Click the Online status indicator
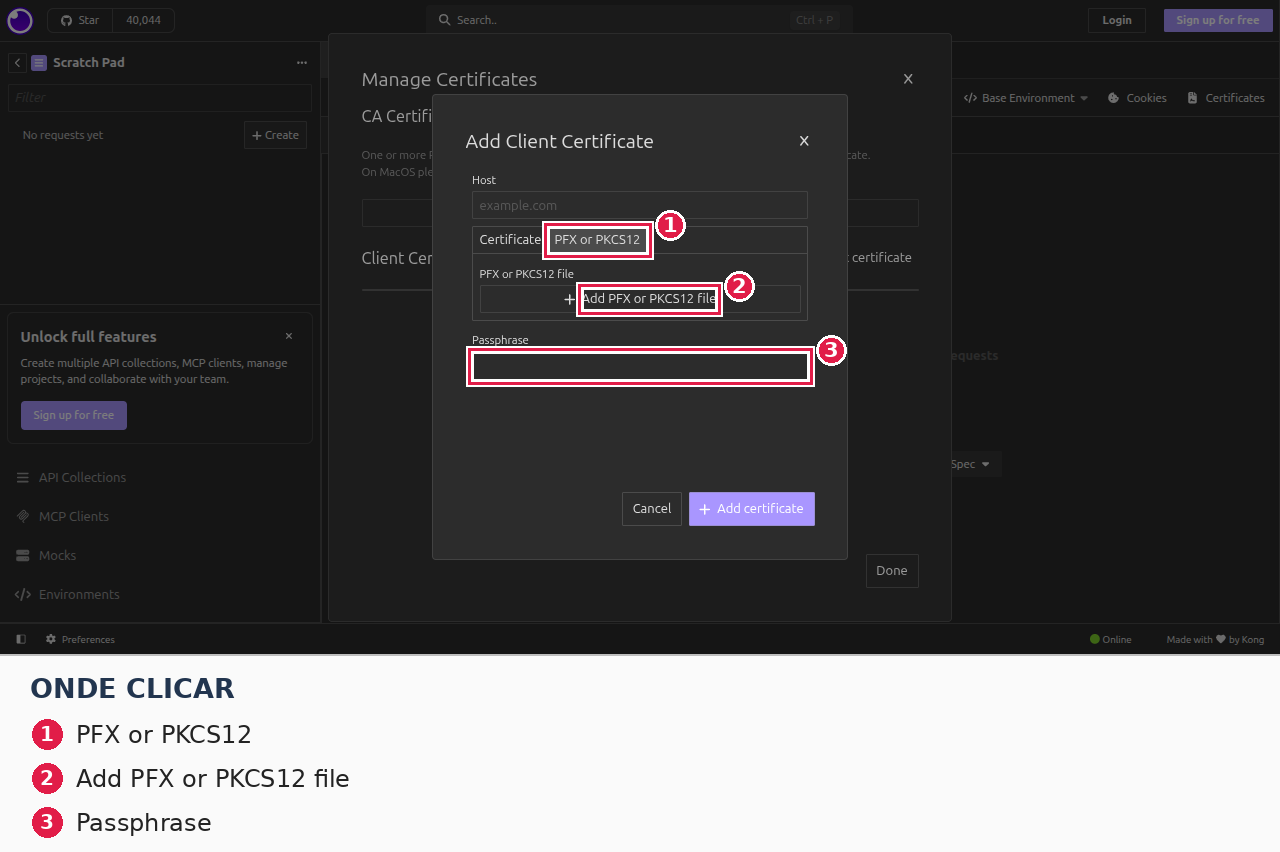Viewport: 1280px width, 852px height. pos(1110,639)
